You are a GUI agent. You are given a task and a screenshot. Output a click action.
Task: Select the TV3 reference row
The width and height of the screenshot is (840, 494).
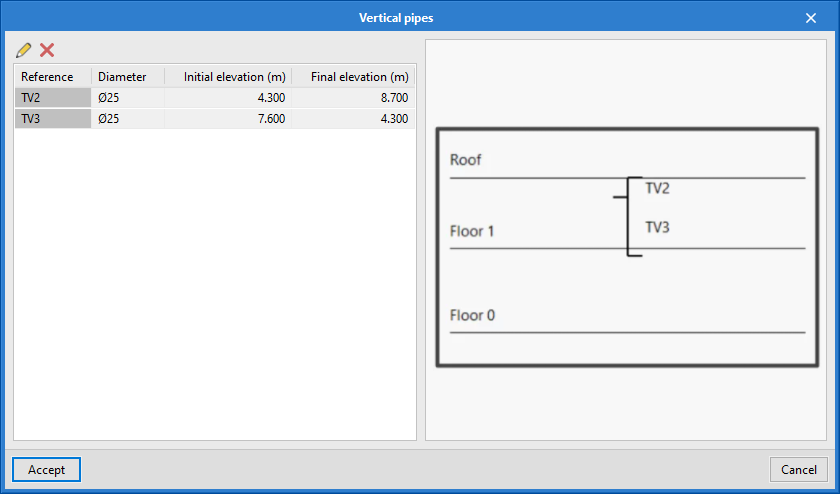pos(52,119)
